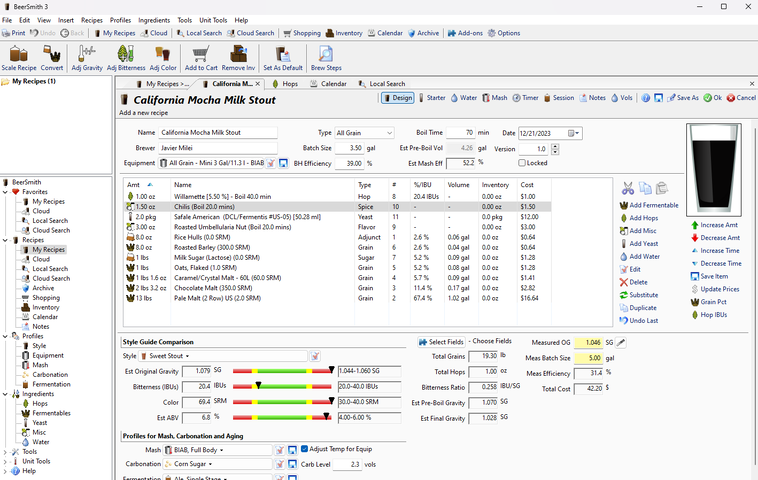Open the Ingredients menu
758x480 pixels.
tap(154, 20)
